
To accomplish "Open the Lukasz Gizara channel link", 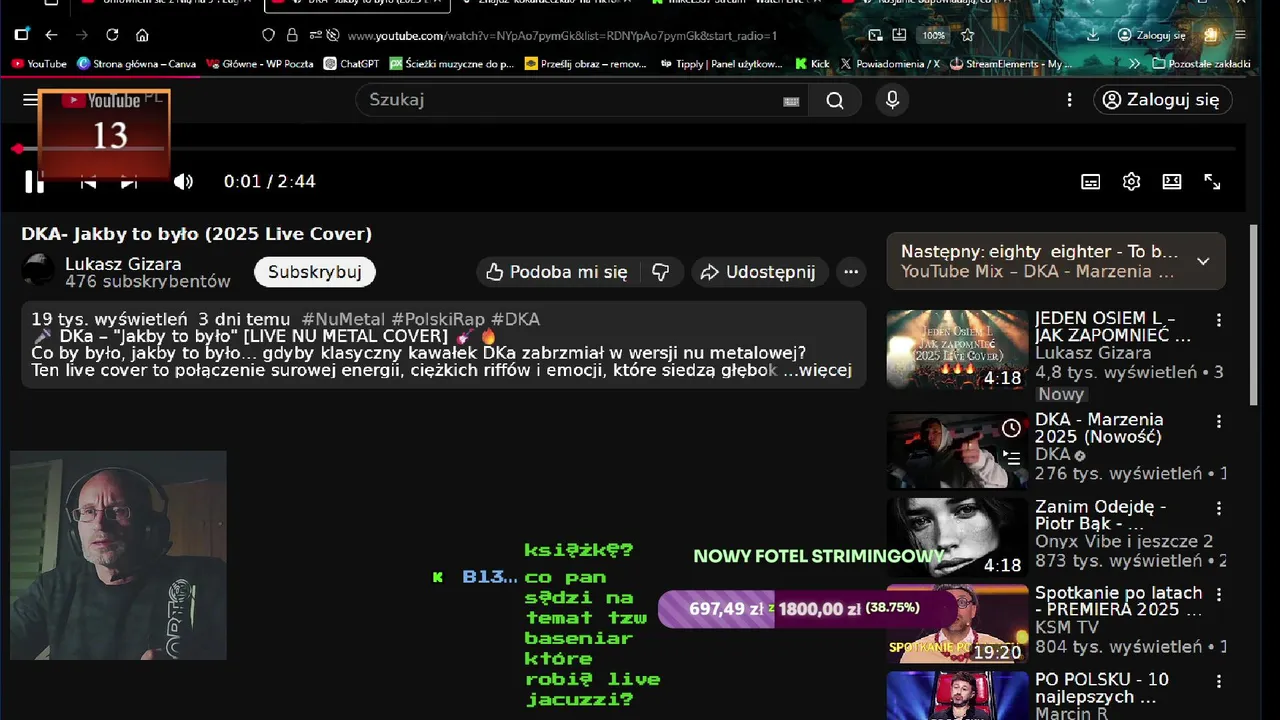I will (x=123, y=264).
